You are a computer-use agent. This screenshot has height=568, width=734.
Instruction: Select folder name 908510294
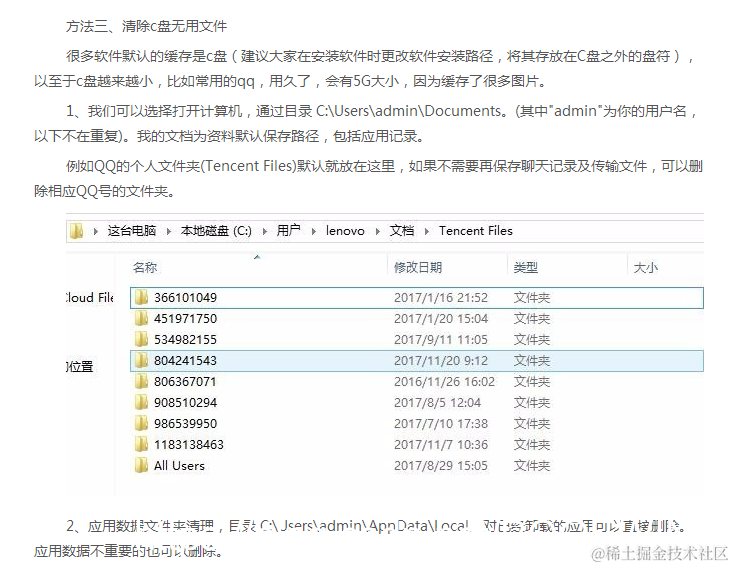(185, 403)
